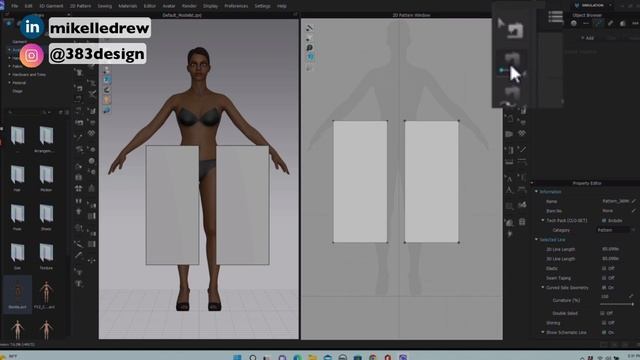The height and width of the screenshot is (360, 640).
Task: Select left pattern piece in 2D window
Action: 360,182
